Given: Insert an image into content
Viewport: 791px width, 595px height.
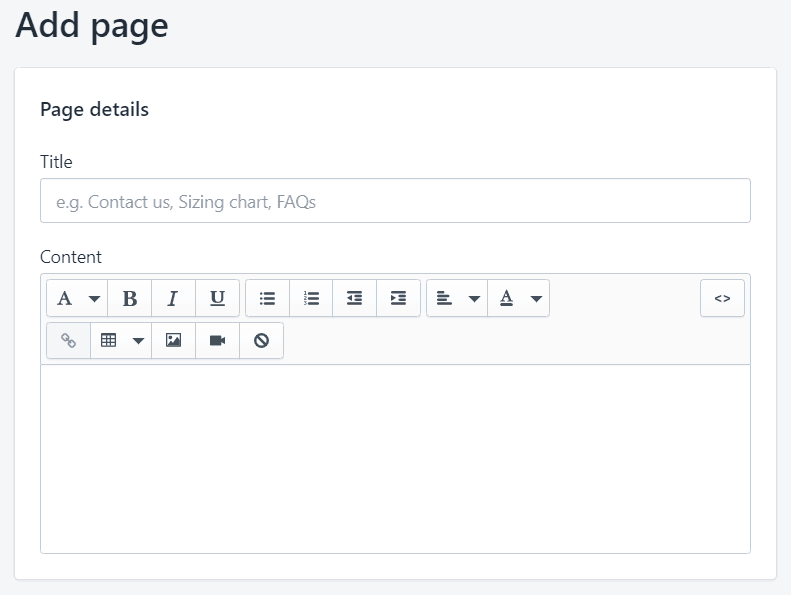Looking at the screenshot, I should 174,341.
